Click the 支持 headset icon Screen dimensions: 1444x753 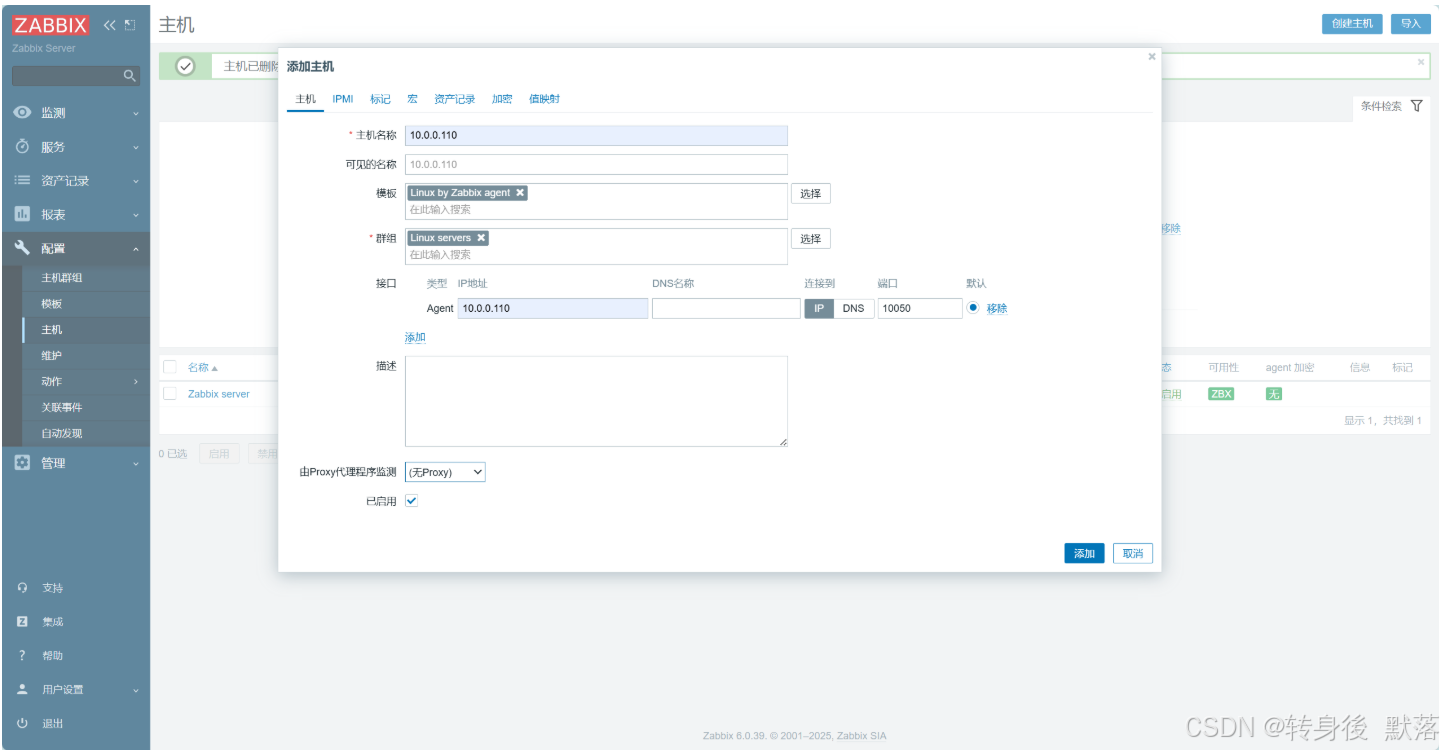[22, 588]
